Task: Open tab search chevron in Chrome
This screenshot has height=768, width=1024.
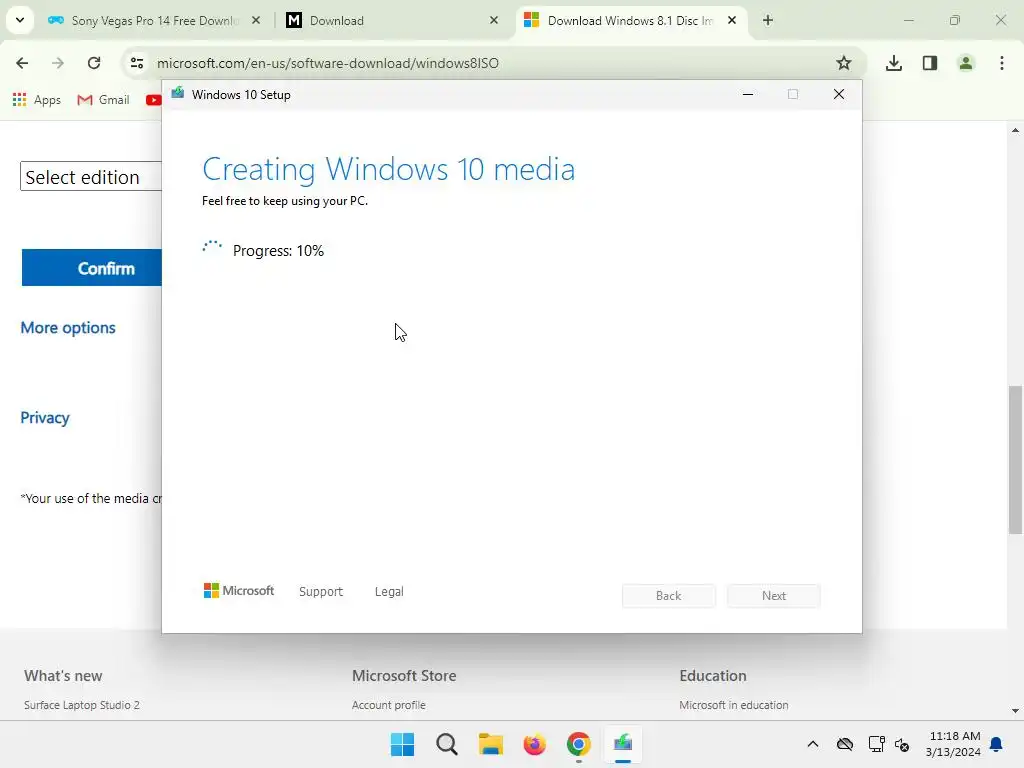Action: (x=20, y=20)
